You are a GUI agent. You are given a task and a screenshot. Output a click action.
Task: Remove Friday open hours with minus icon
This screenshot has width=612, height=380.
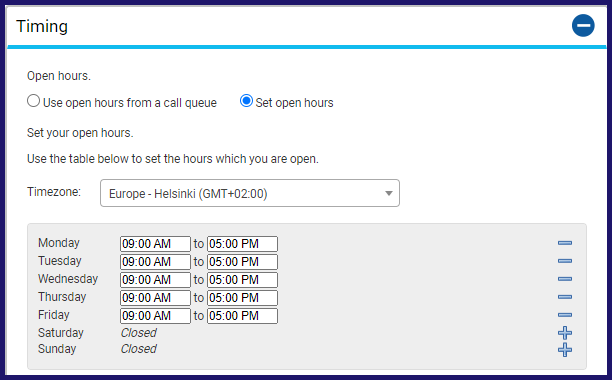(x=565, y=315)
